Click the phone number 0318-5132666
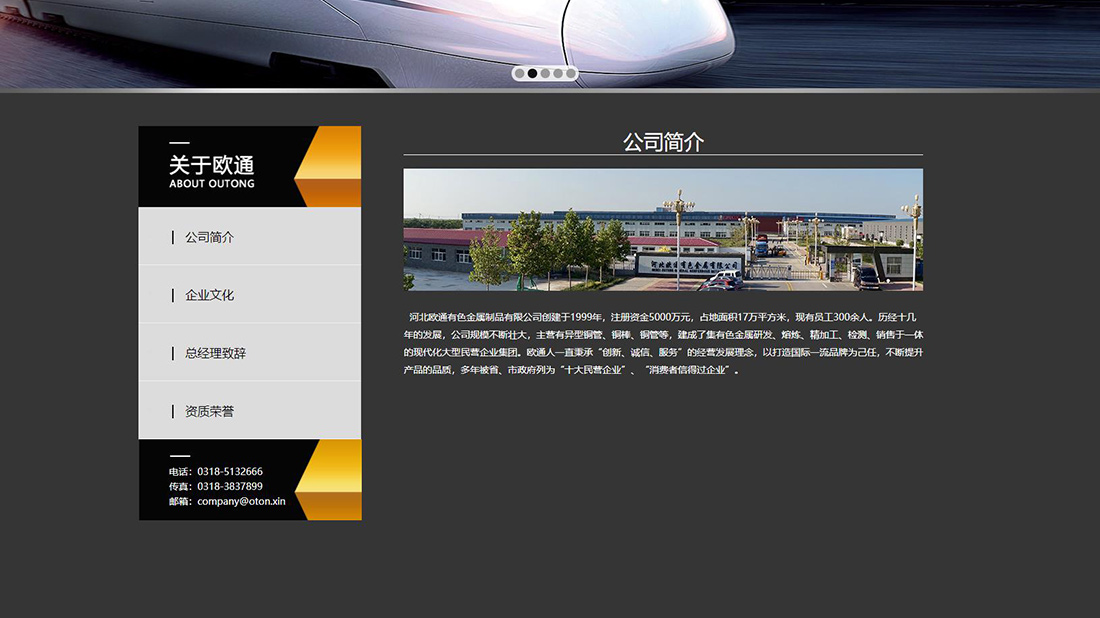 tap(230, 471)
